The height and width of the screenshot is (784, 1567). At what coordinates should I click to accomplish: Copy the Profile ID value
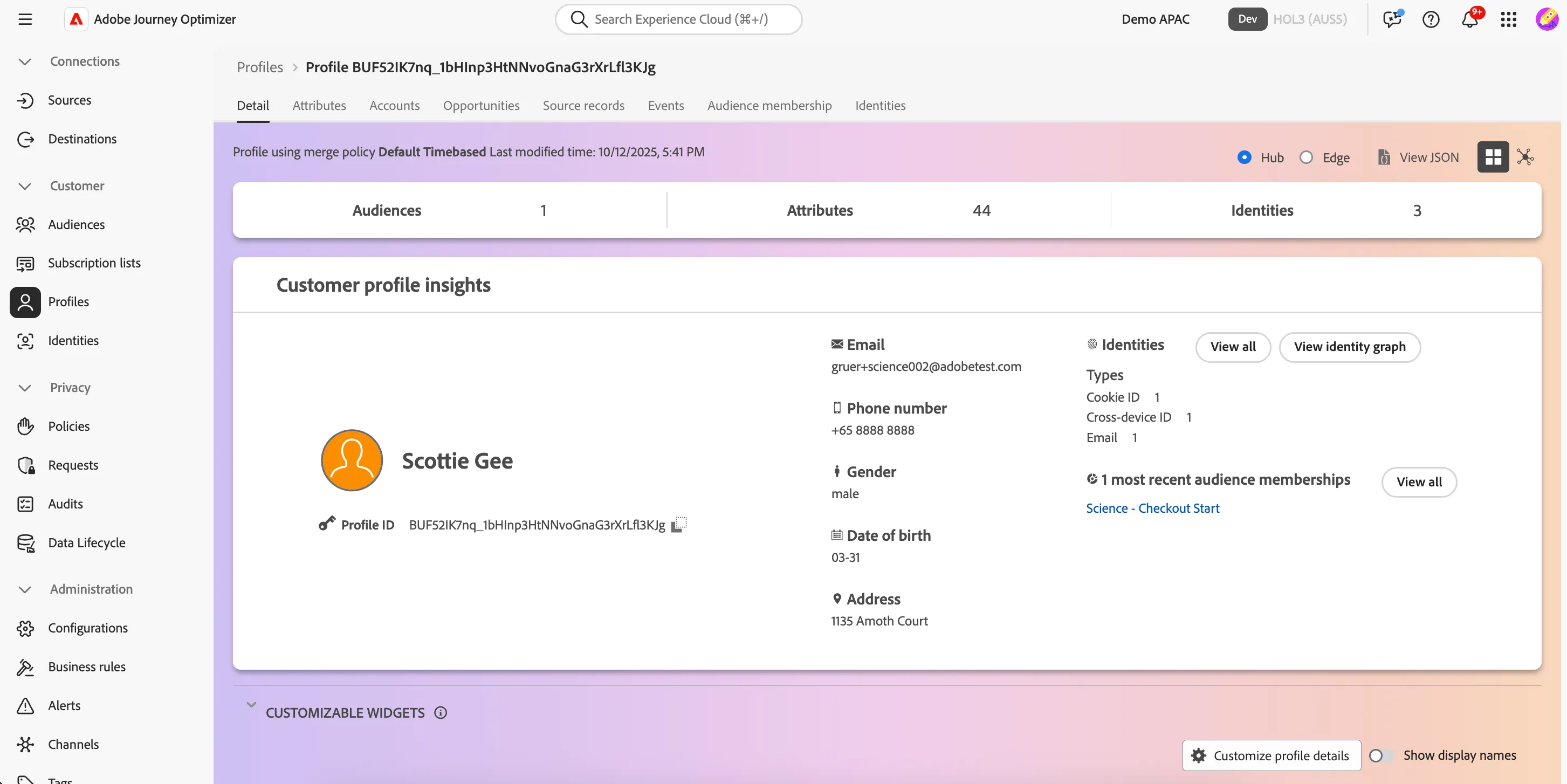click(679, 524)
